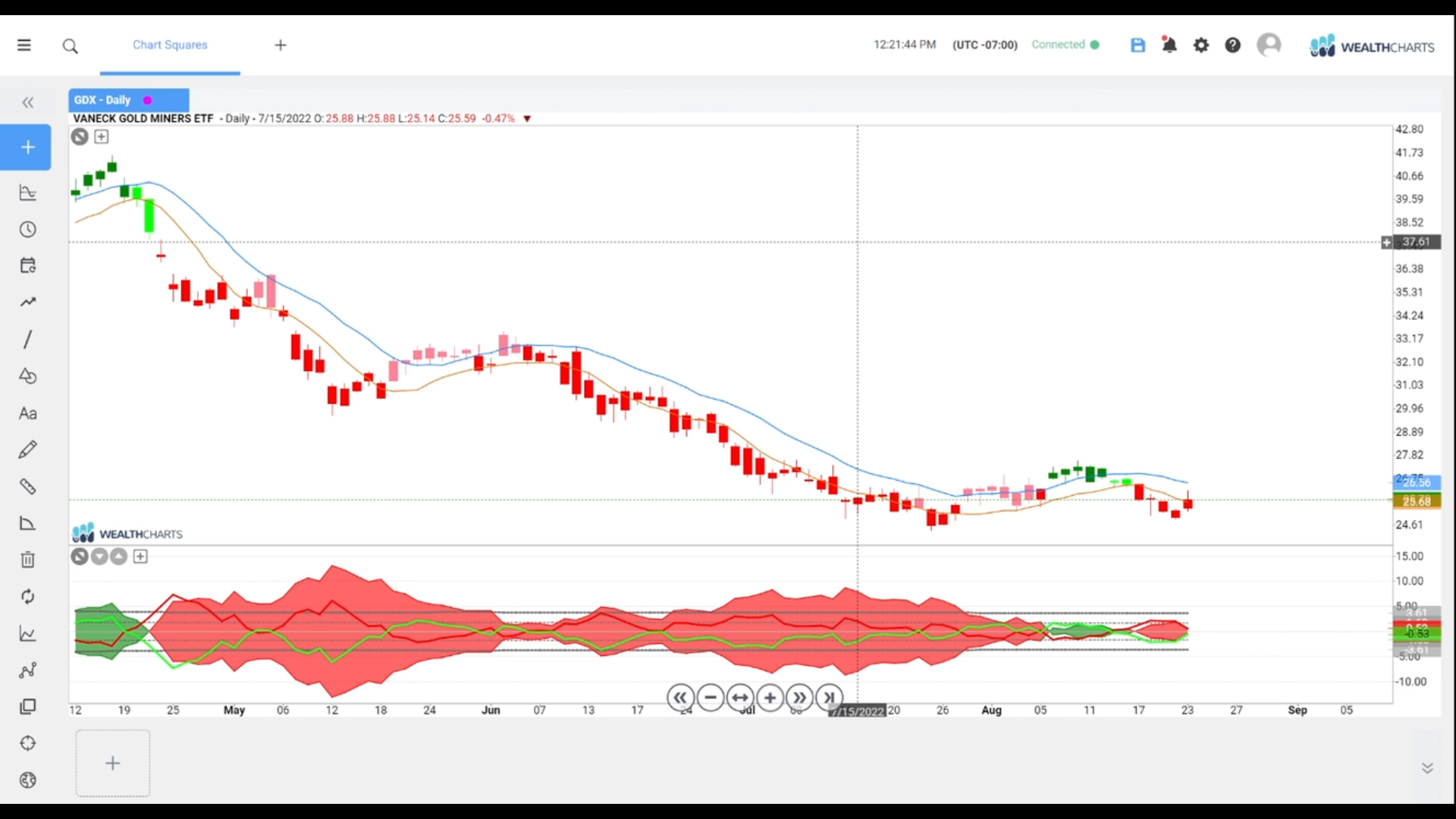Move the indicator pane up
This screenshot has width=1456, height=819.
[119, 557]
